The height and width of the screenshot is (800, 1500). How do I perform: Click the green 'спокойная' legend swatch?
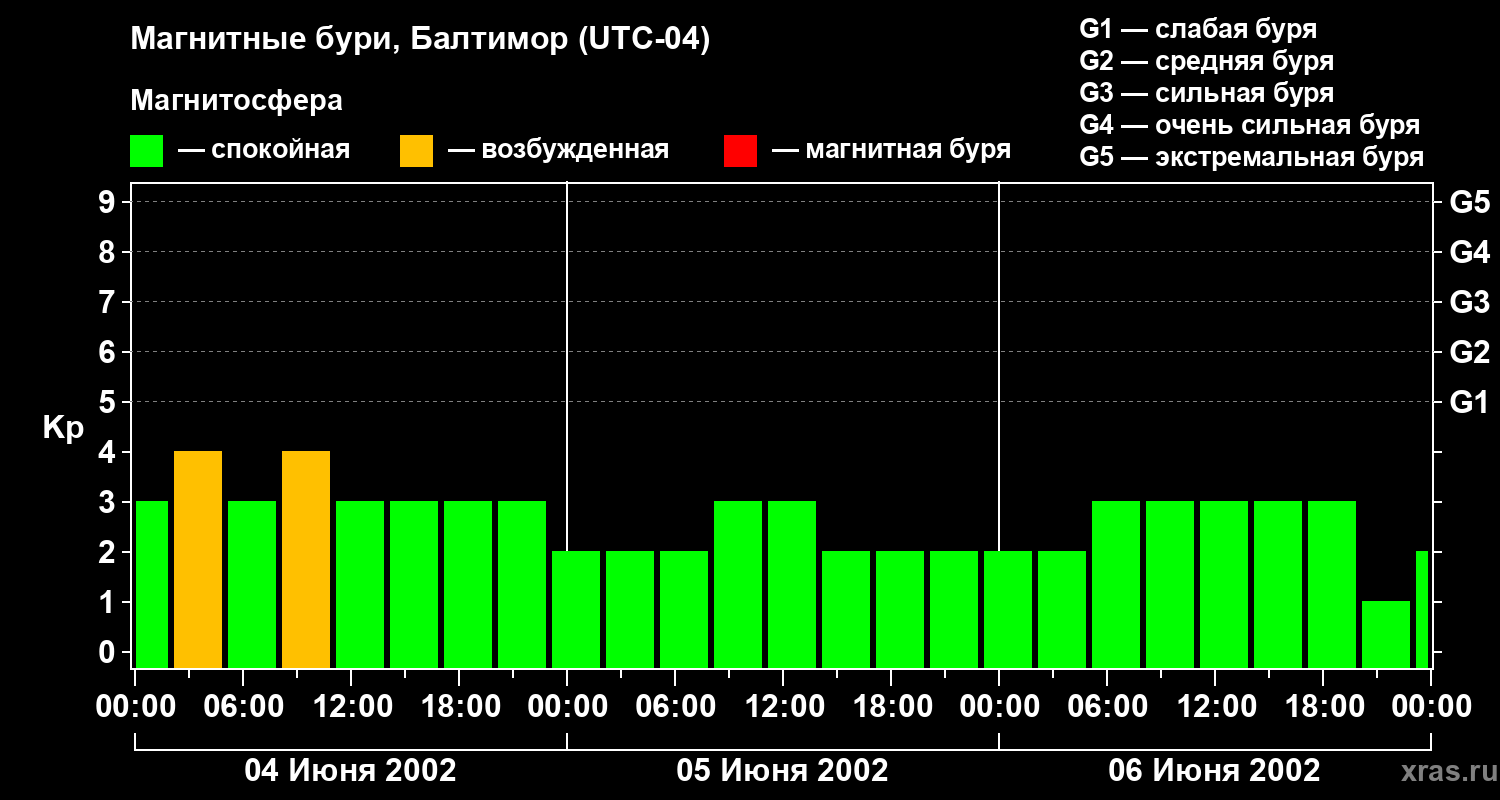[x=147, y=151]
